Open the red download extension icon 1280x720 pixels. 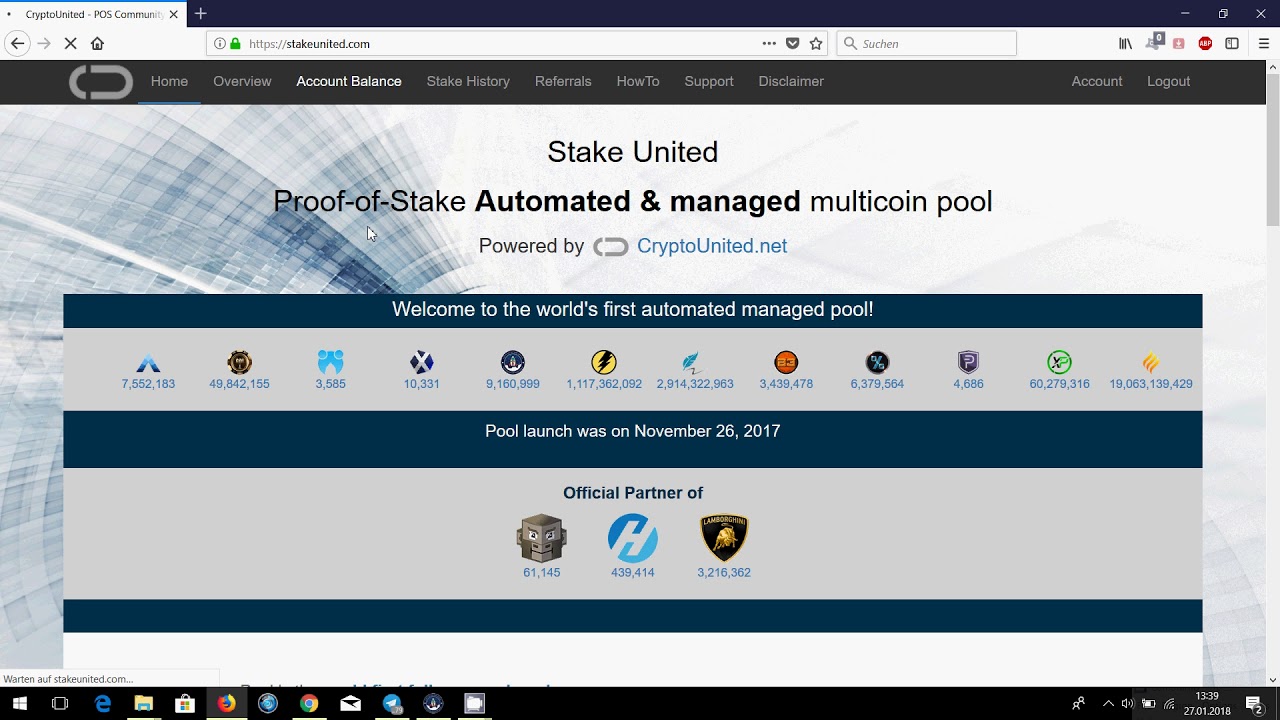point(1179,43)
